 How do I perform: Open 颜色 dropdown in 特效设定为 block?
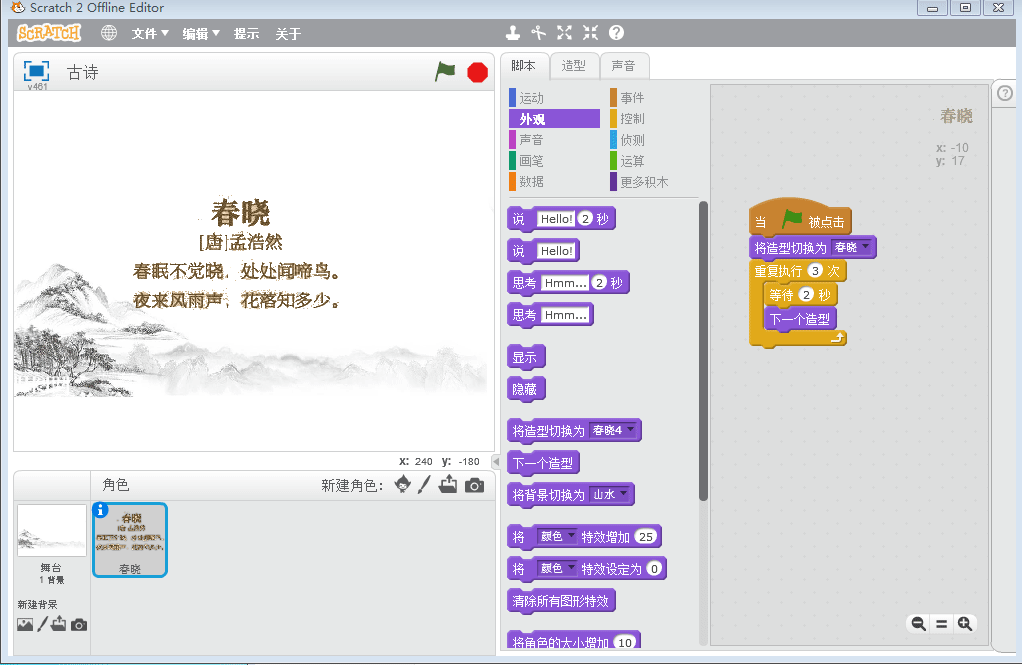(x=557, y=569)
